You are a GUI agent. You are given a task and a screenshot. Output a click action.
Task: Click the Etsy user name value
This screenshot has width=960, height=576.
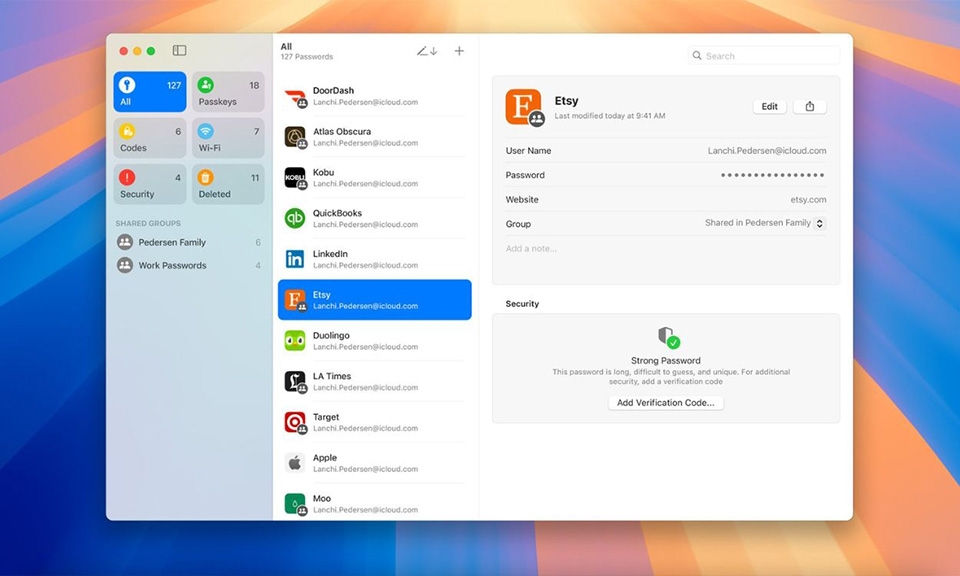[x=767, y=151]
